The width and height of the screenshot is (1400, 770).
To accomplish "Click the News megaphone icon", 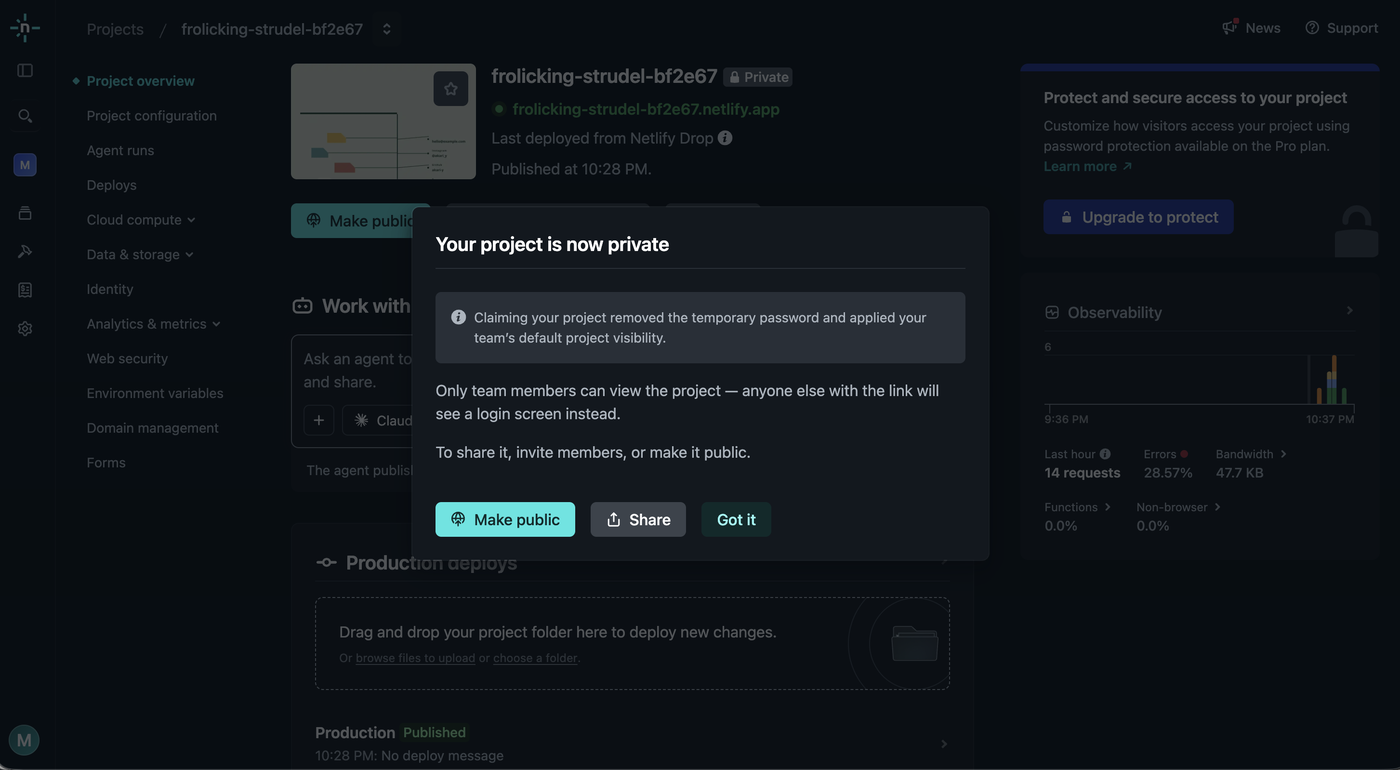I will click(1229, 27).
